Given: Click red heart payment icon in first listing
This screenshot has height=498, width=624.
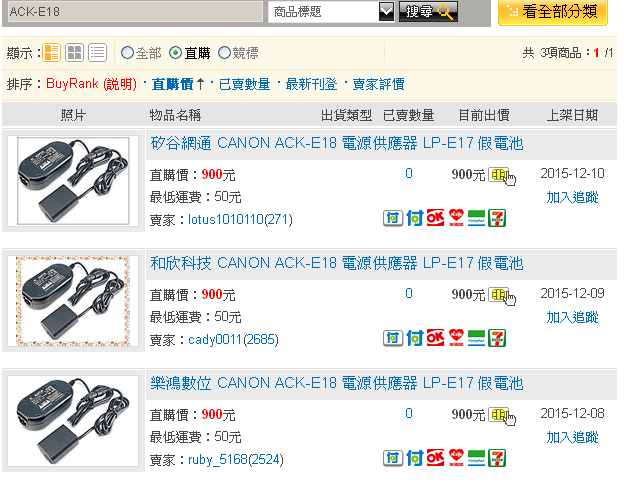Looking at the screenshot, I should coord(456,218).
